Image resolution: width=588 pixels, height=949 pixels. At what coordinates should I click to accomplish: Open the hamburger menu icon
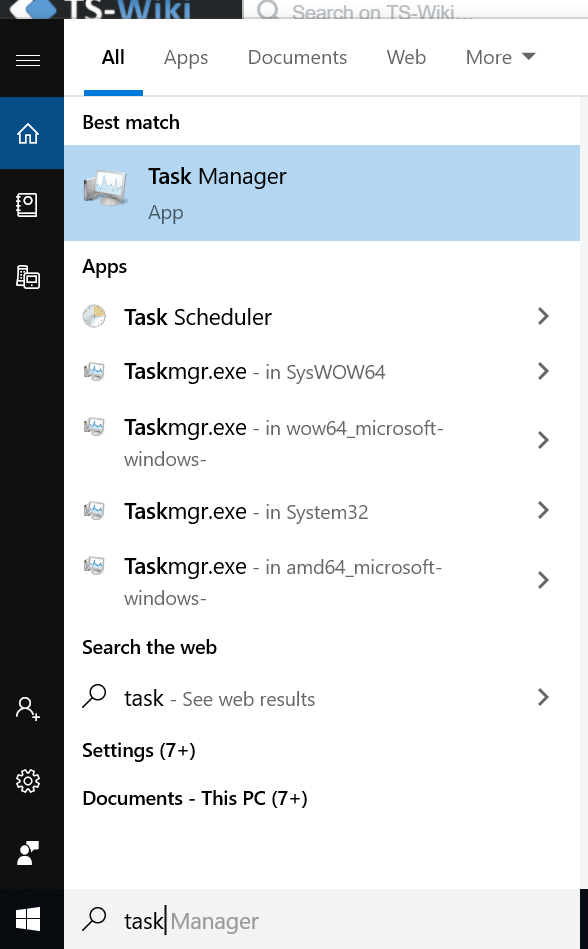28,60
